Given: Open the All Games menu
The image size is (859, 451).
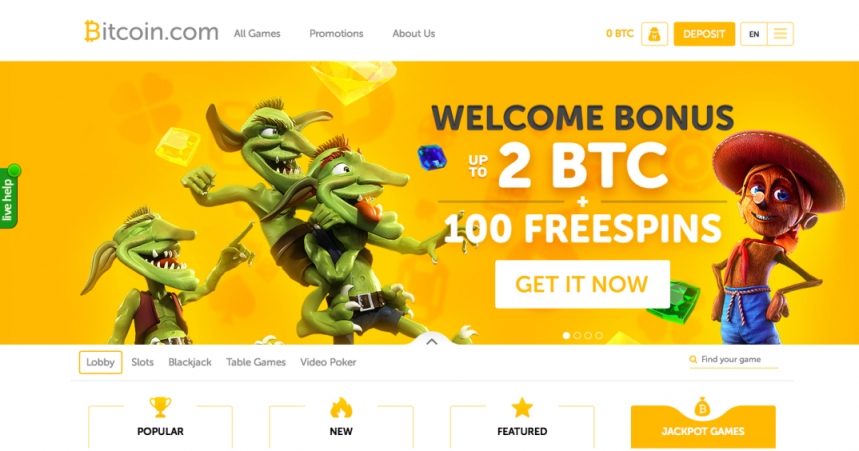Looking at the screenshot, I should [257, 33].
